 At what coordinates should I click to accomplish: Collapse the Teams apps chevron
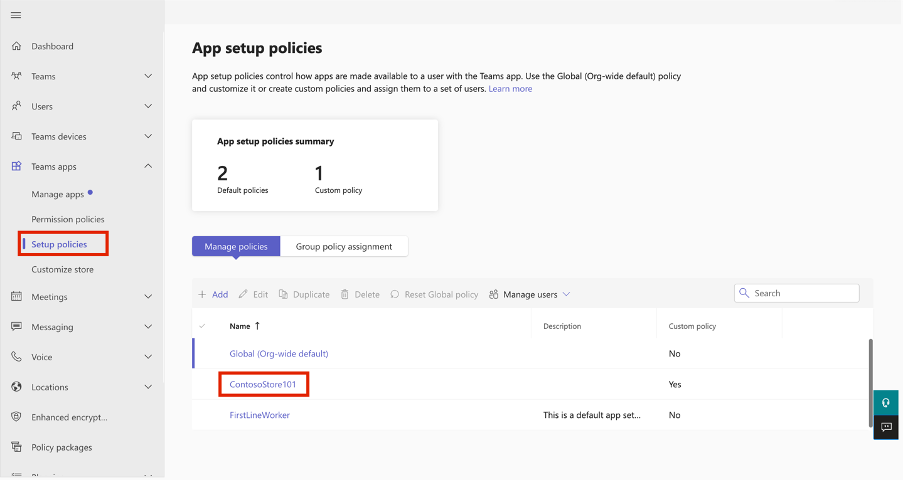(x=148, y=166)
